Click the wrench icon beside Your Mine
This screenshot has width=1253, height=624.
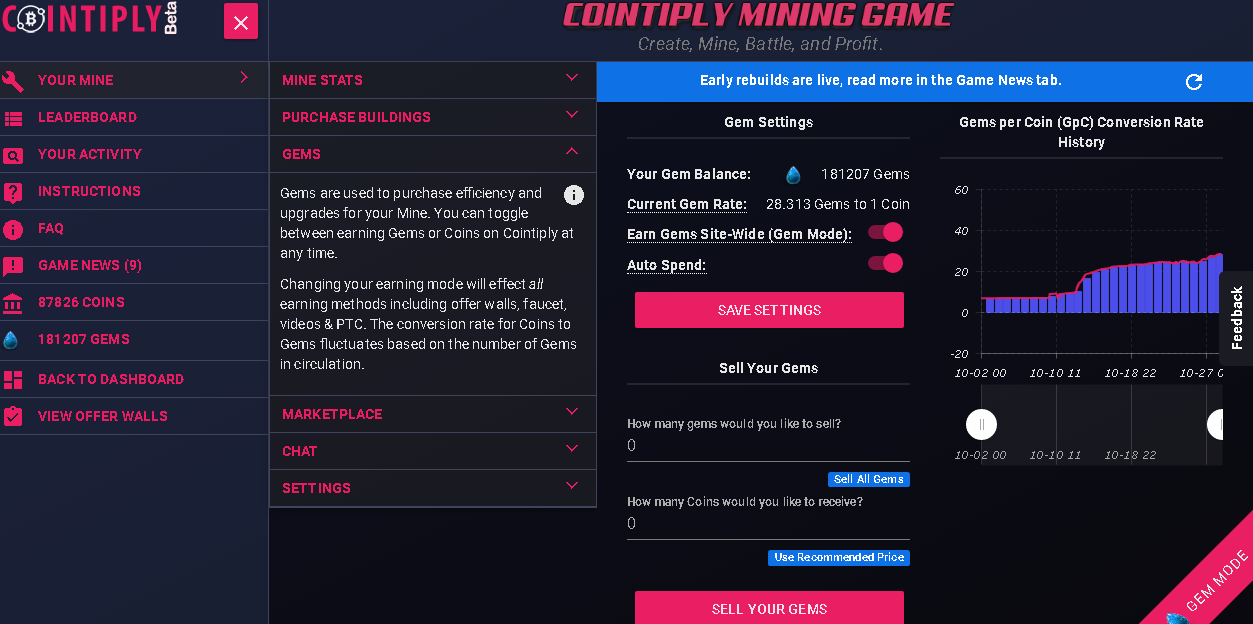tap(13, 81)
